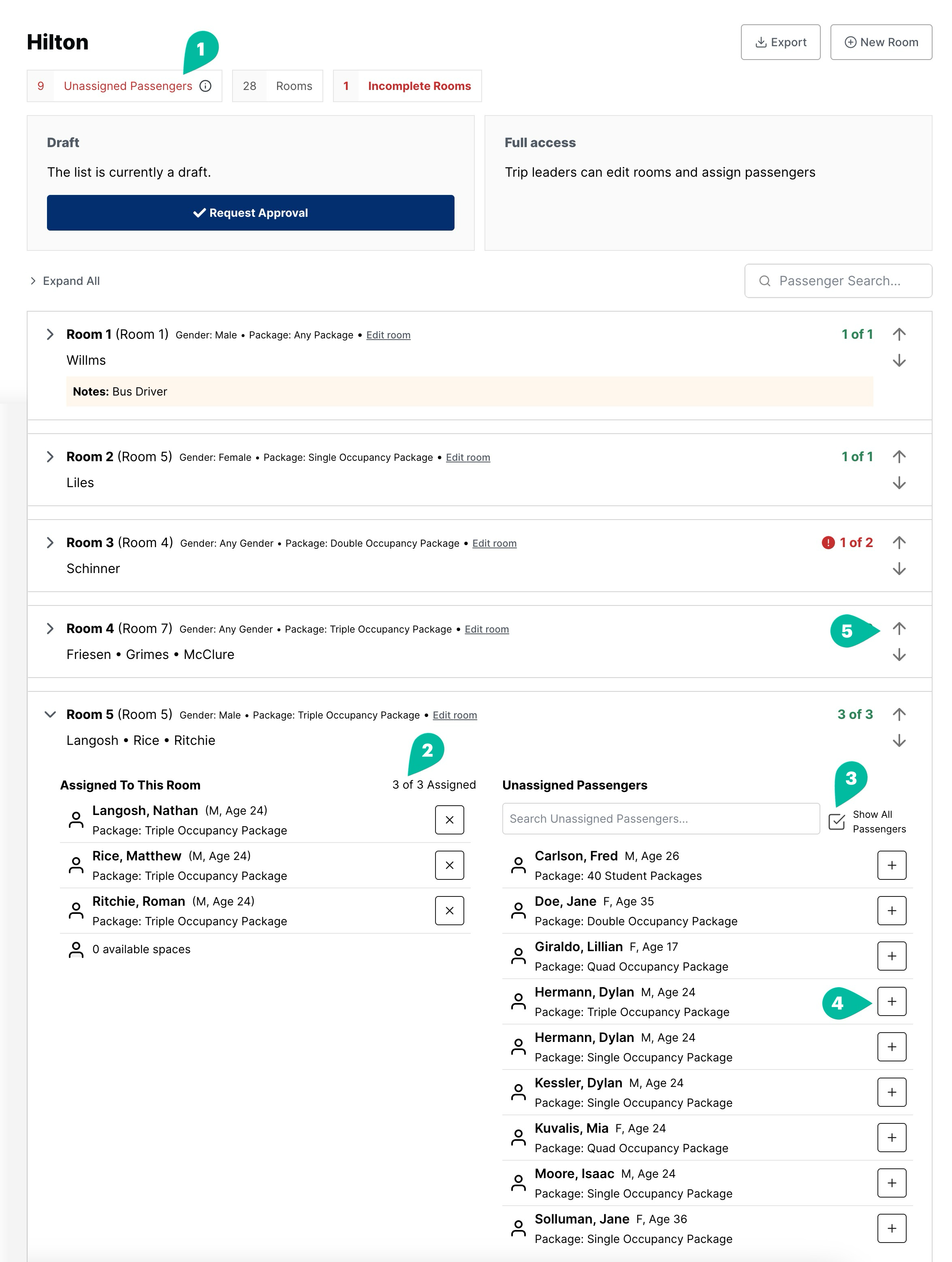Move Room 1 down with arrow
Image resolution: width=952 pixels, height=1262 pixels.
tap(899, 361)
